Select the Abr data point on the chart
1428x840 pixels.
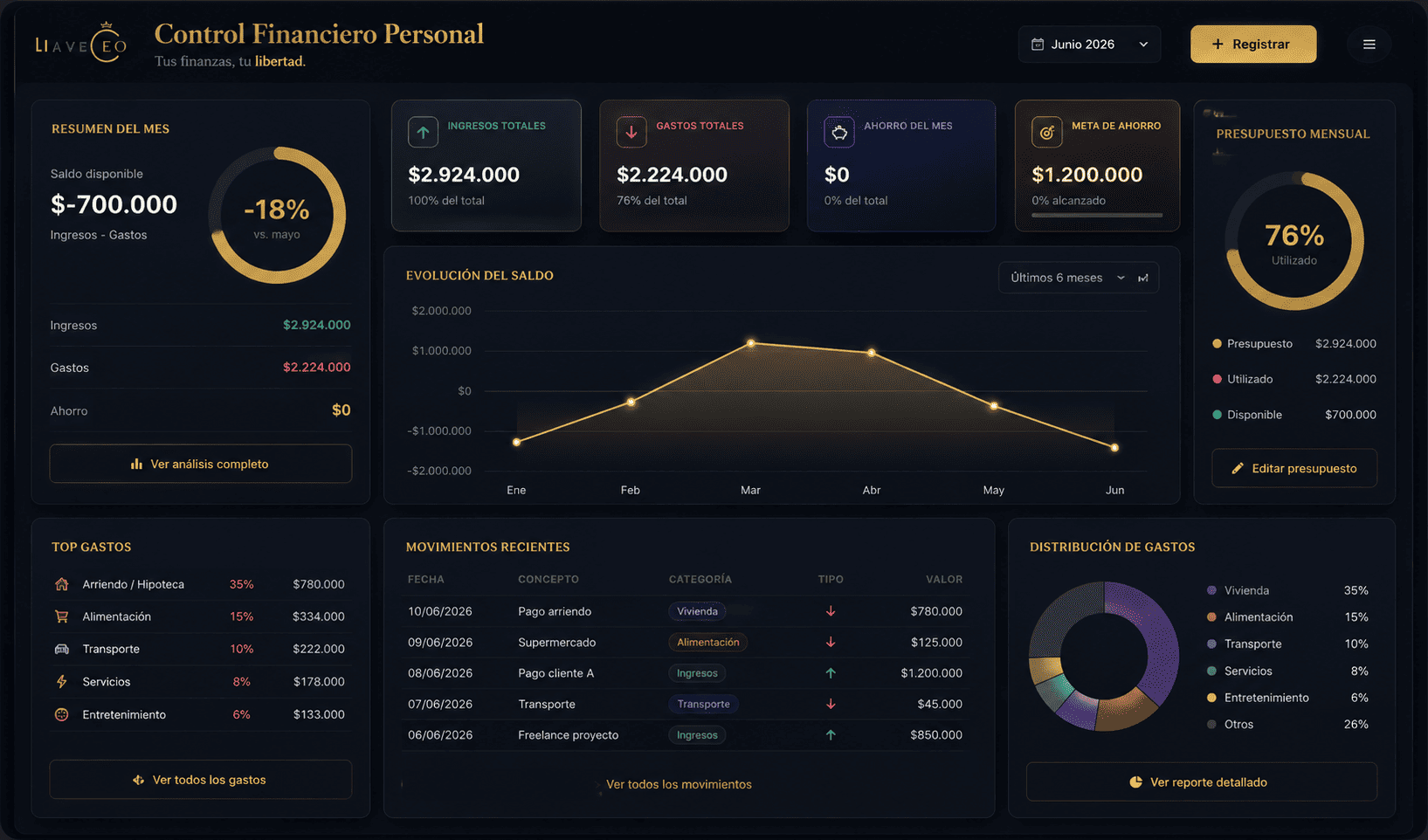872,353
